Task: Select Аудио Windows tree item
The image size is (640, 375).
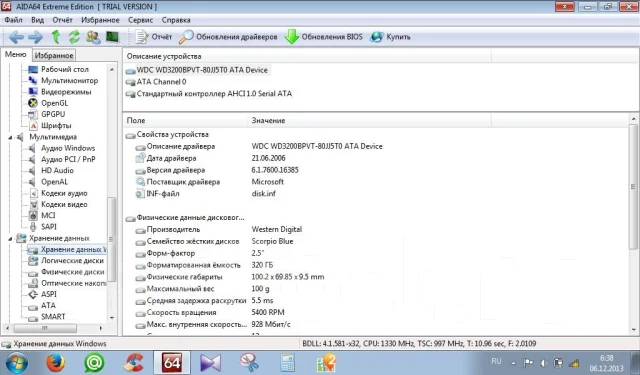Action: (68, 148)
